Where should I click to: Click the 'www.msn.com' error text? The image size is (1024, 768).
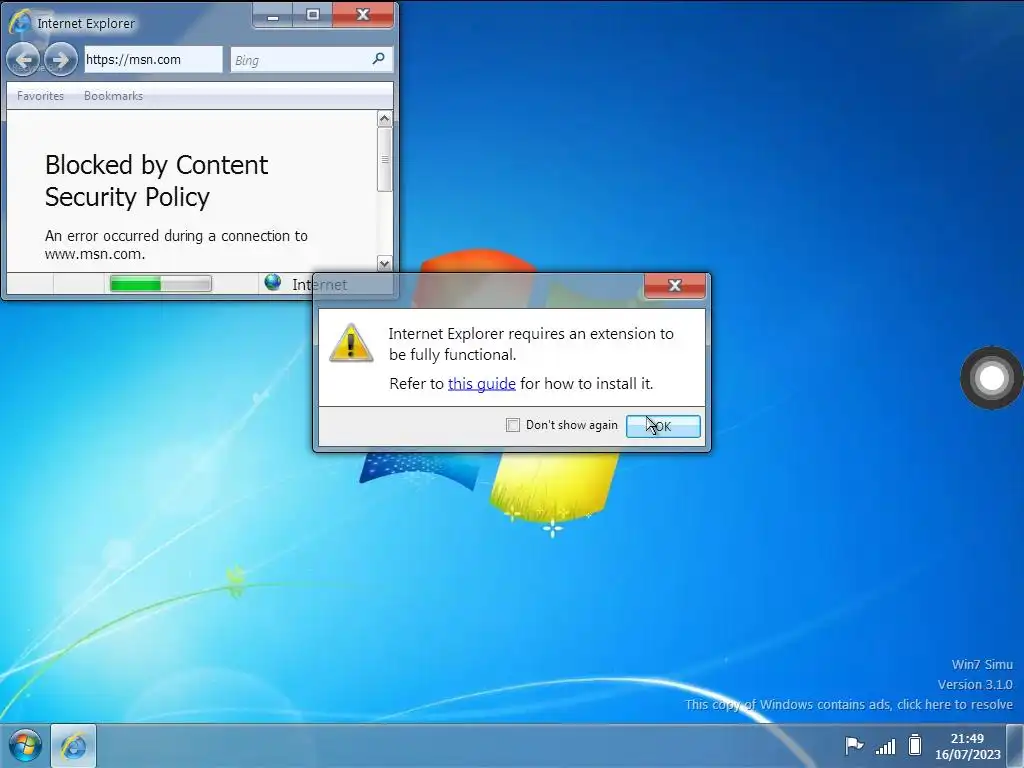click(95, 254)
